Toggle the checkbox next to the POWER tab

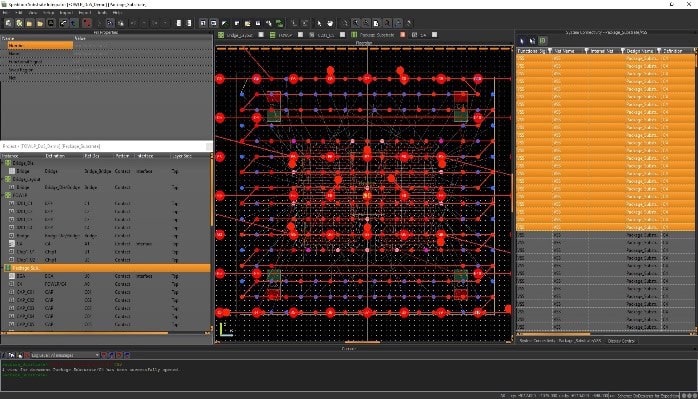tap(300, 35)
